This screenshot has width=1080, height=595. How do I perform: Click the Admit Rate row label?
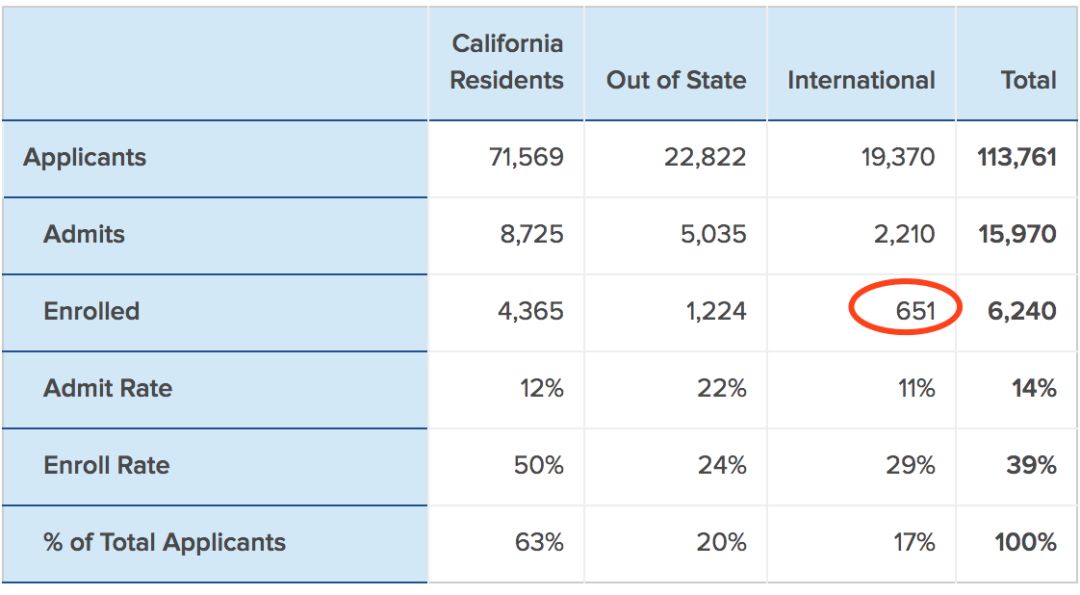[x=108, y=388]
